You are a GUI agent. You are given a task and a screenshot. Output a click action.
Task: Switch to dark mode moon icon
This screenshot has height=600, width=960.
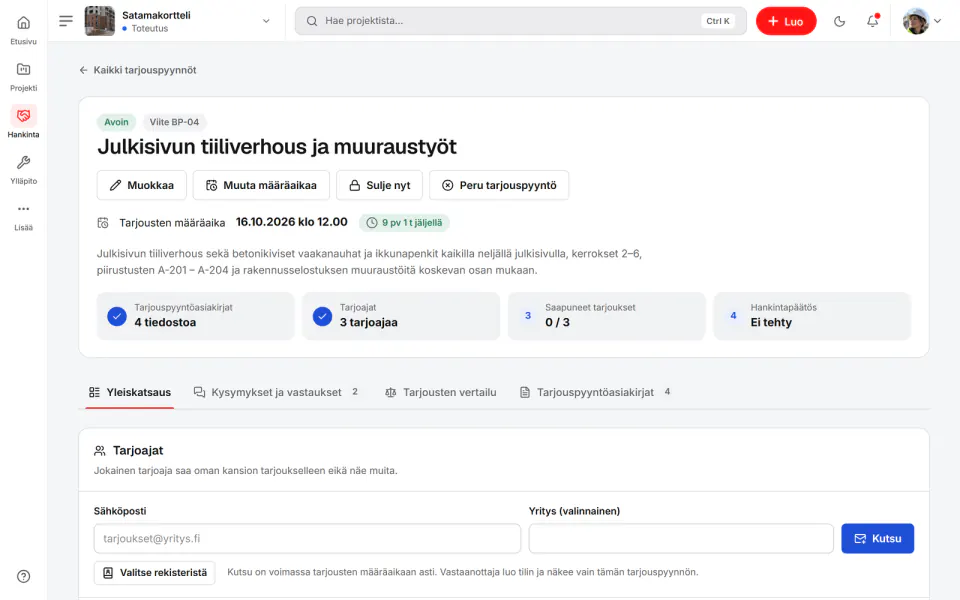coord(839,21)
